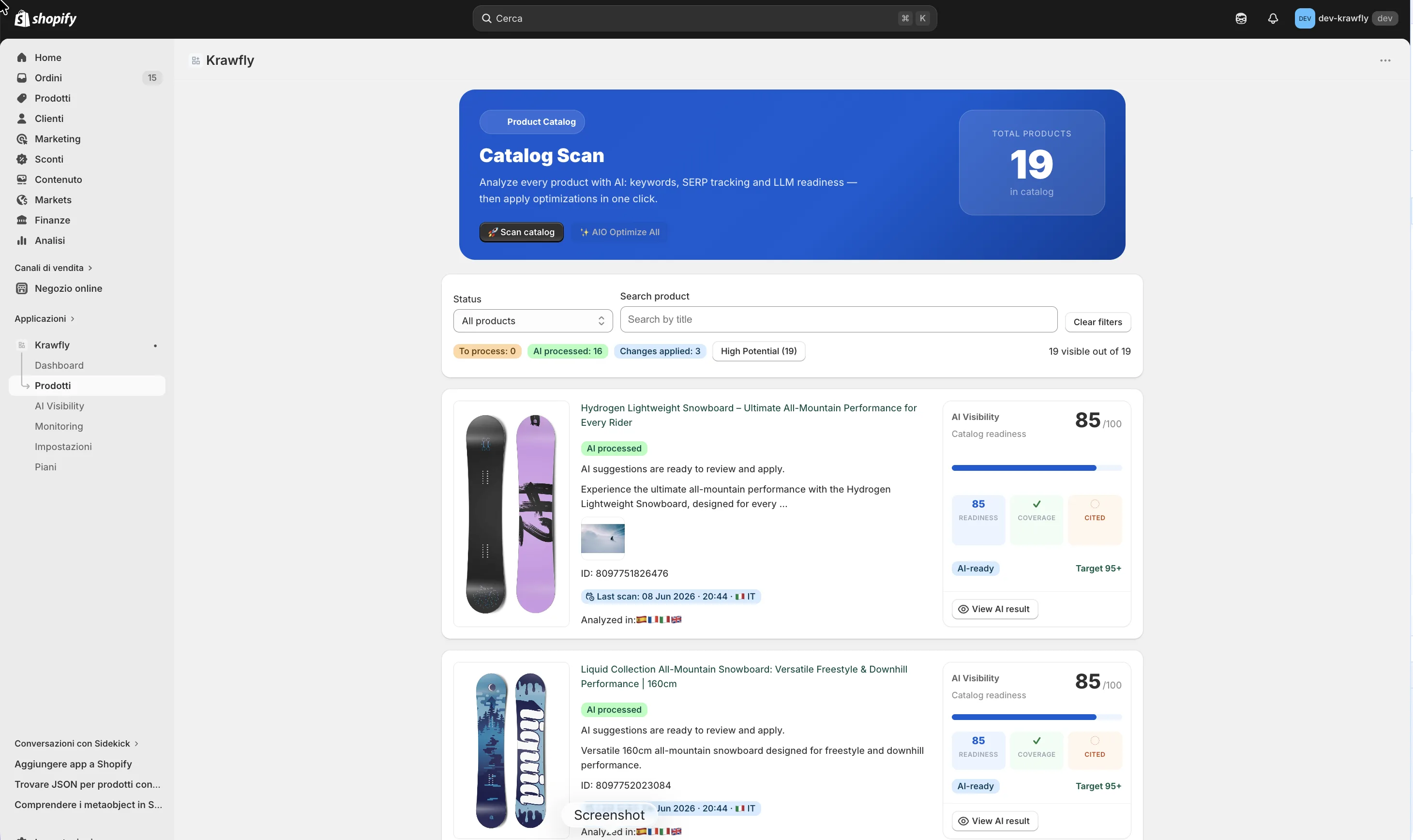The height and width of the screenshot is (840, 1413).
Task: Open the Krawfly page three-dot menu
Action: (1385, 60)
